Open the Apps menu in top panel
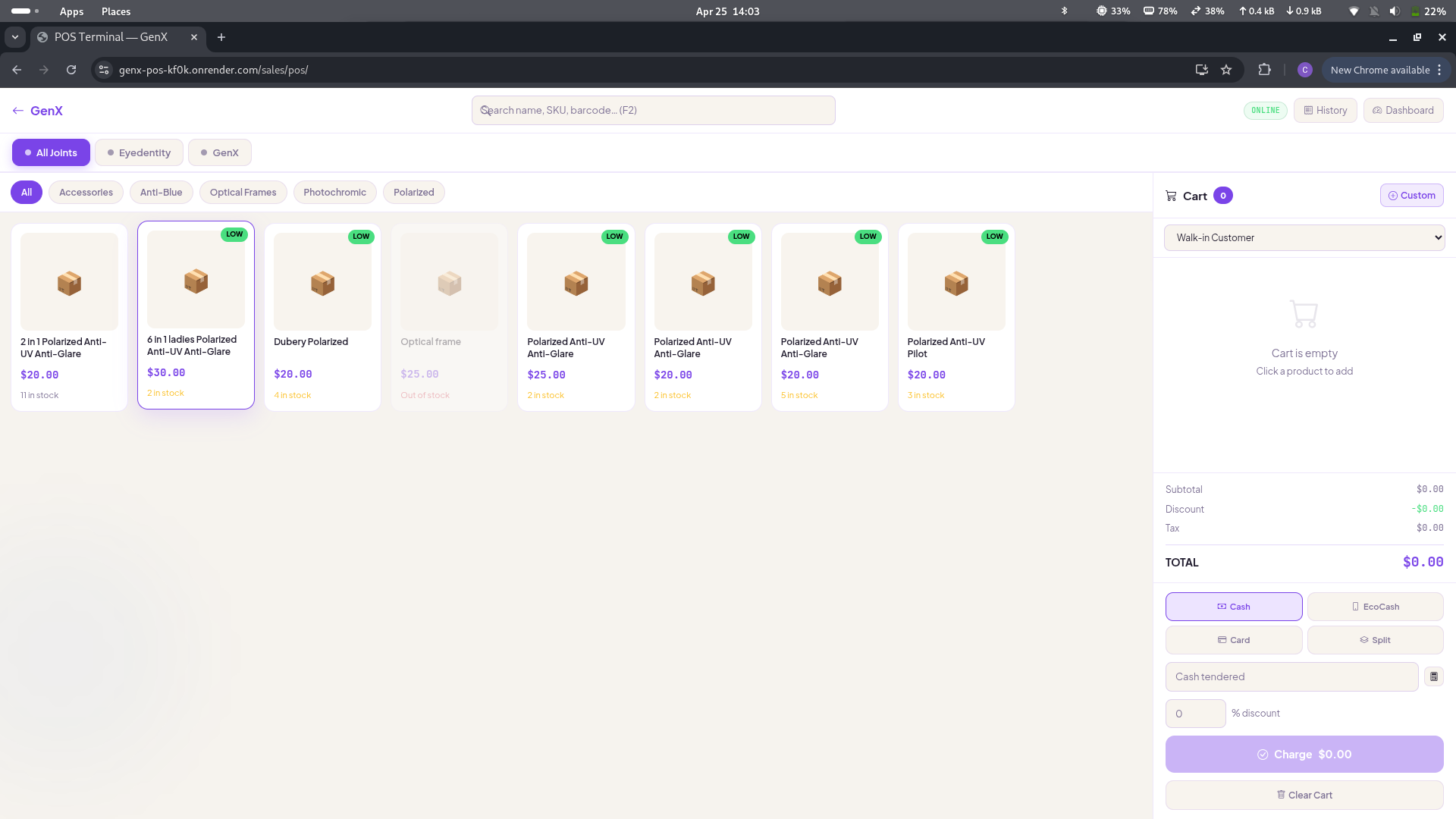Image resolution: width=1456 pixels, height=819 pixels. click(71, 11)
